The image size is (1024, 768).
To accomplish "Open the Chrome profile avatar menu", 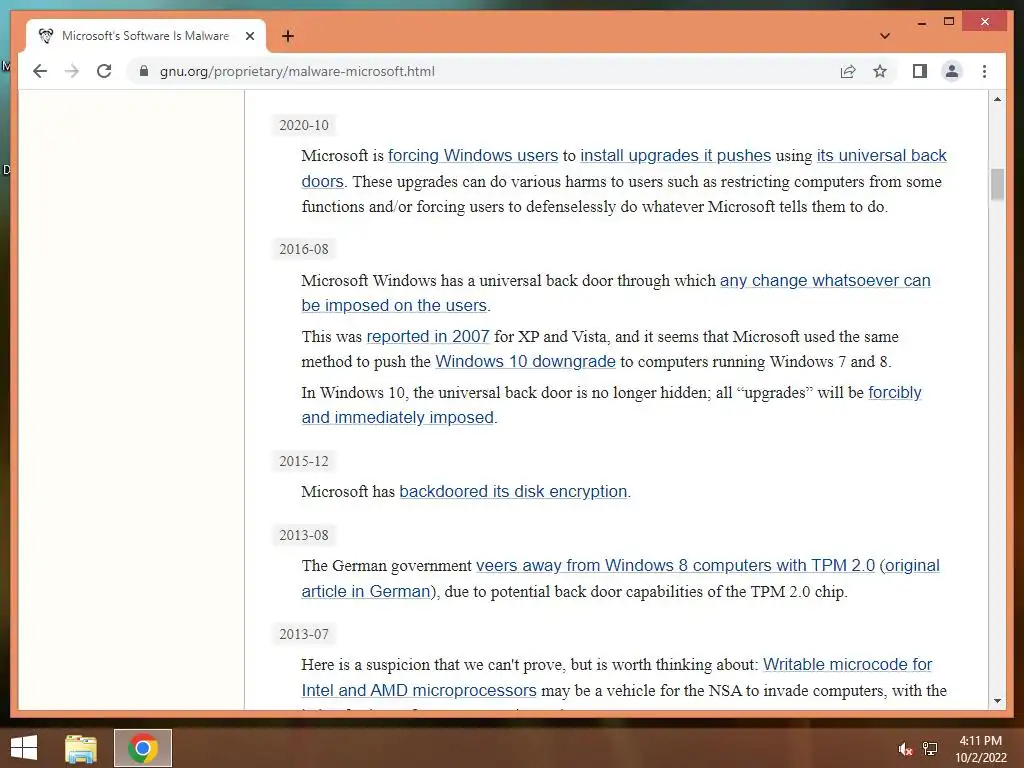I will 952,71.
